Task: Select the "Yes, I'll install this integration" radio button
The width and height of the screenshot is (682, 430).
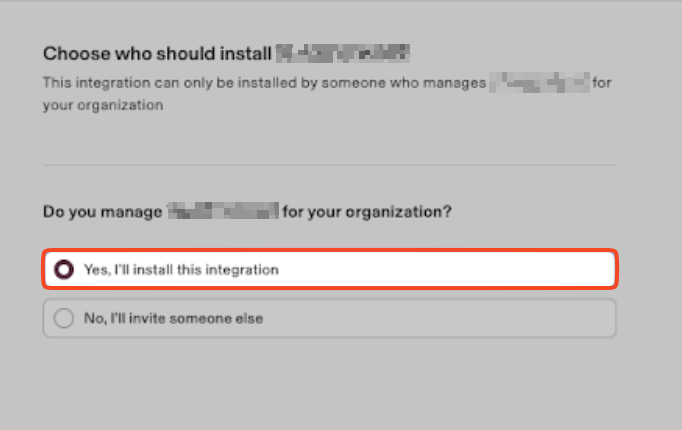Action: click(64, 269)
